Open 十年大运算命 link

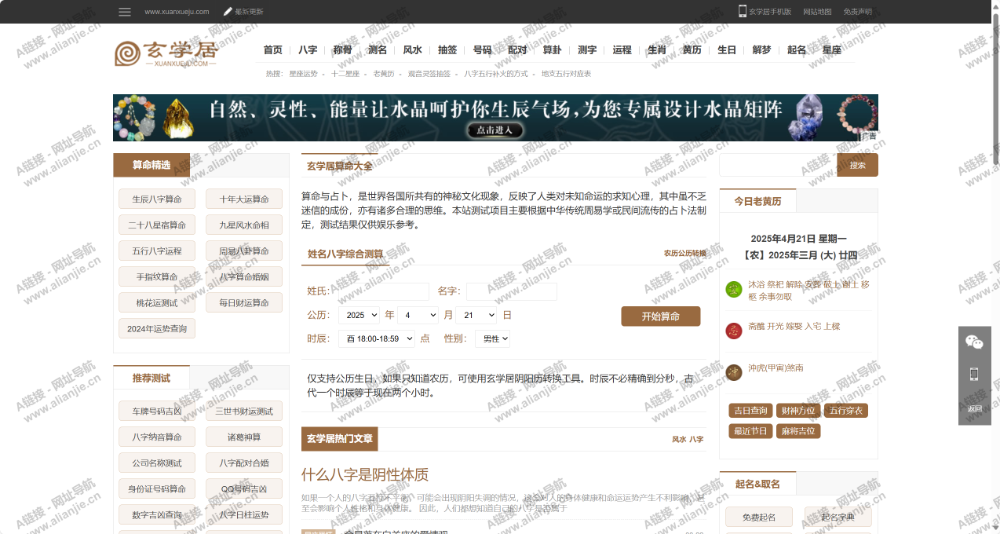(x=244, y=199)
